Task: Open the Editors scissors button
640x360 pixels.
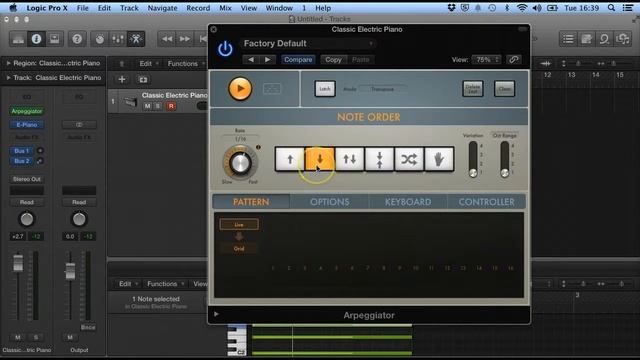Action: (136, 39)
